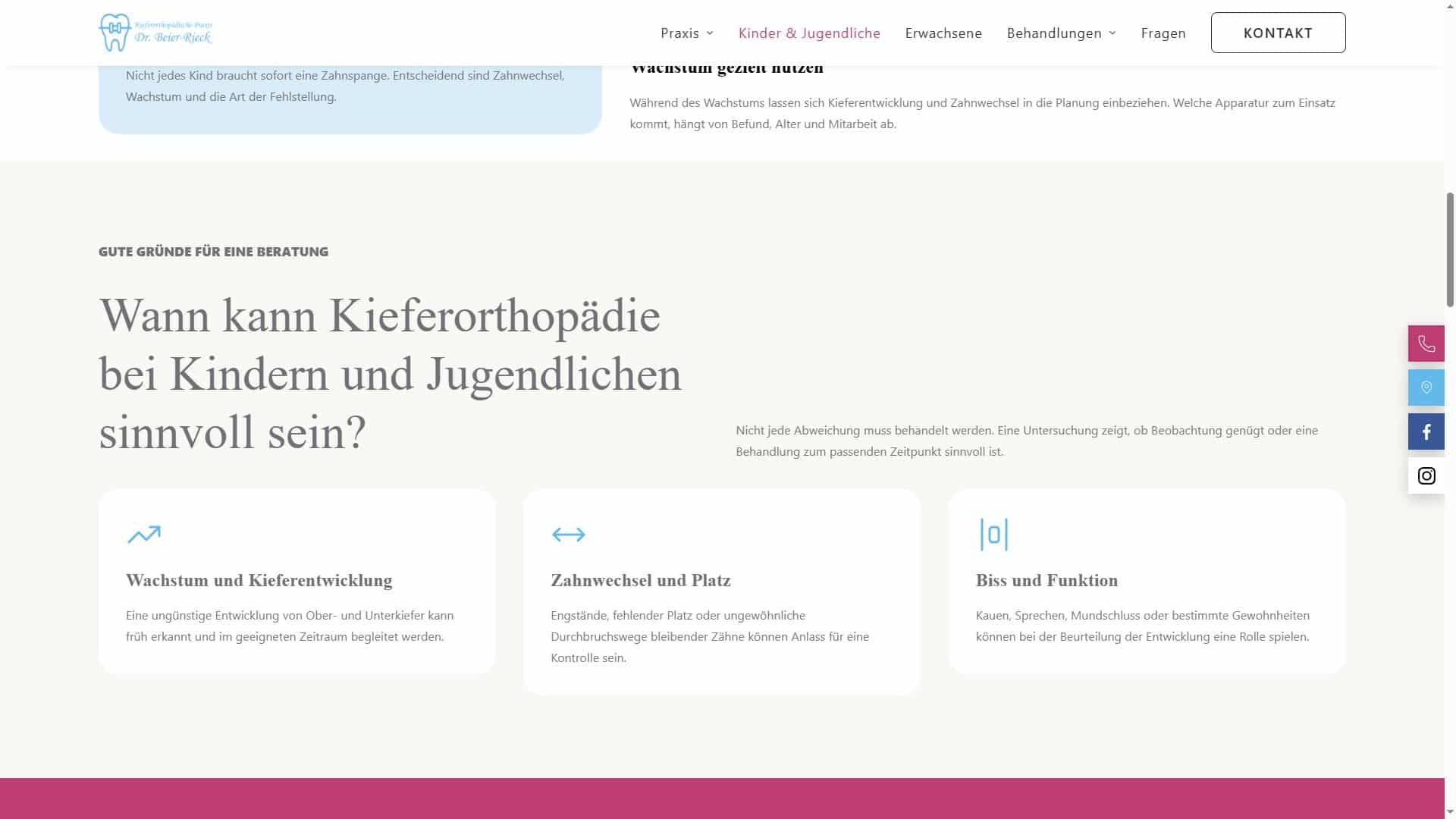Click the Biss und Funktion card heading
The height and width of the screenshot is (819, 1456).
pyautogui.click(x=1046, y=581)
